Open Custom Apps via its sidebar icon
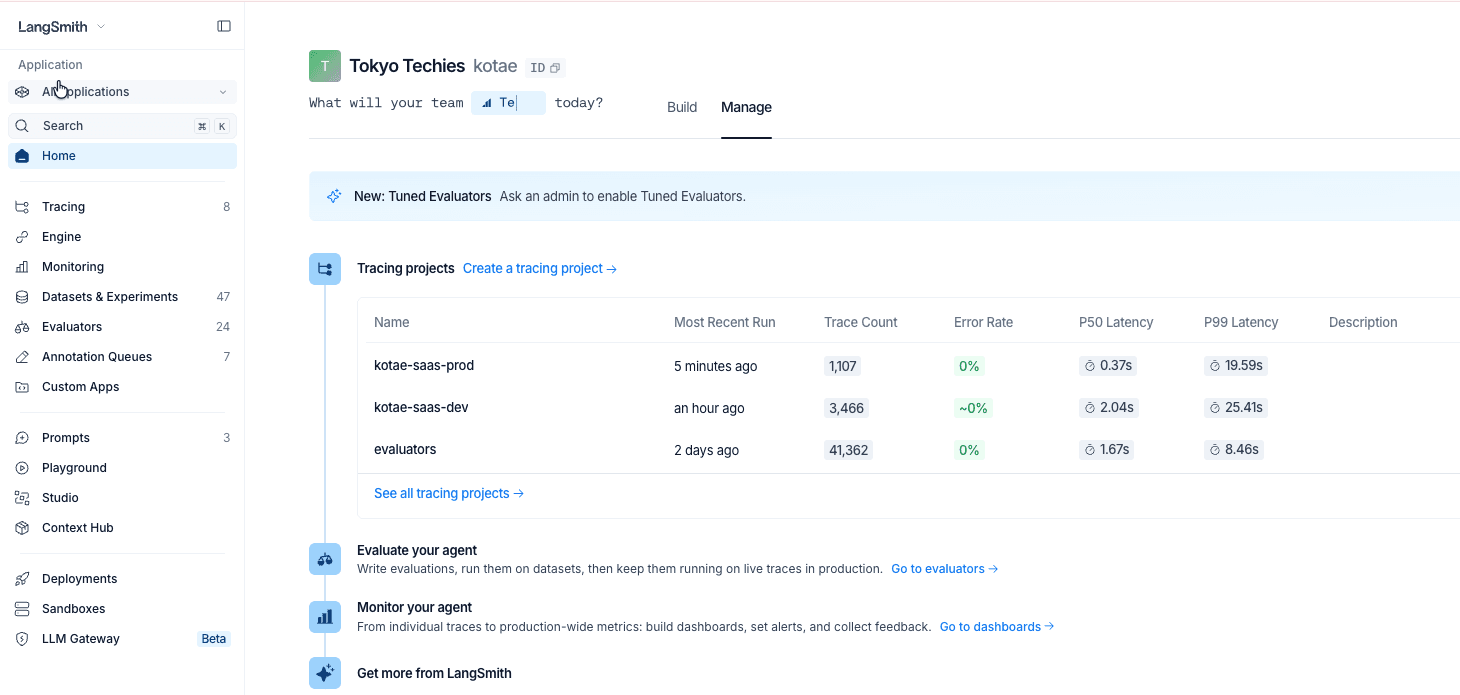The height and width of the screenshot is (695, 1460). coord(22,387)
